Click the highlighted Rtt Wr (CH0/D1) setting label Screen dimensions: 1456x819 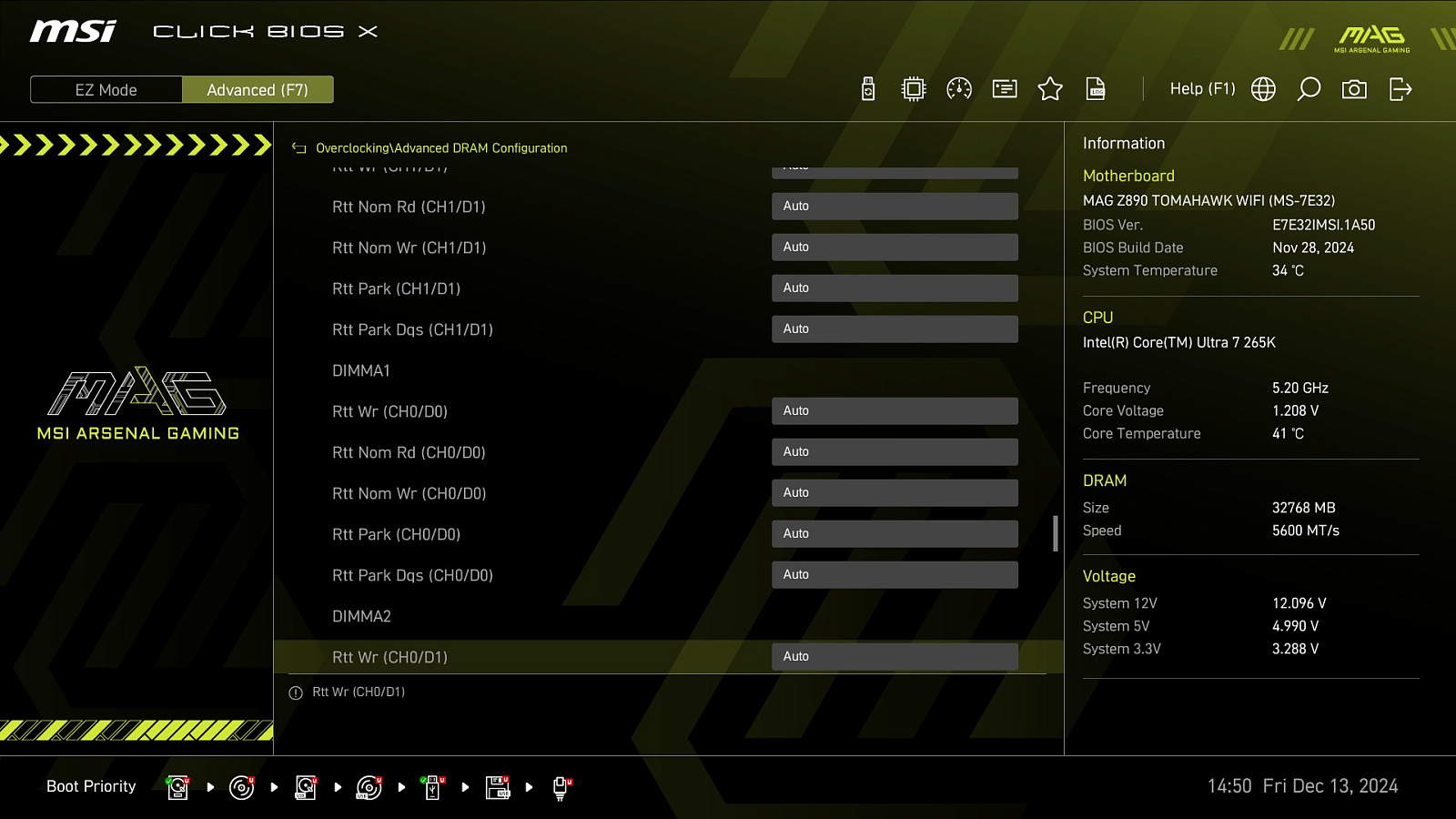pos(389,657)
